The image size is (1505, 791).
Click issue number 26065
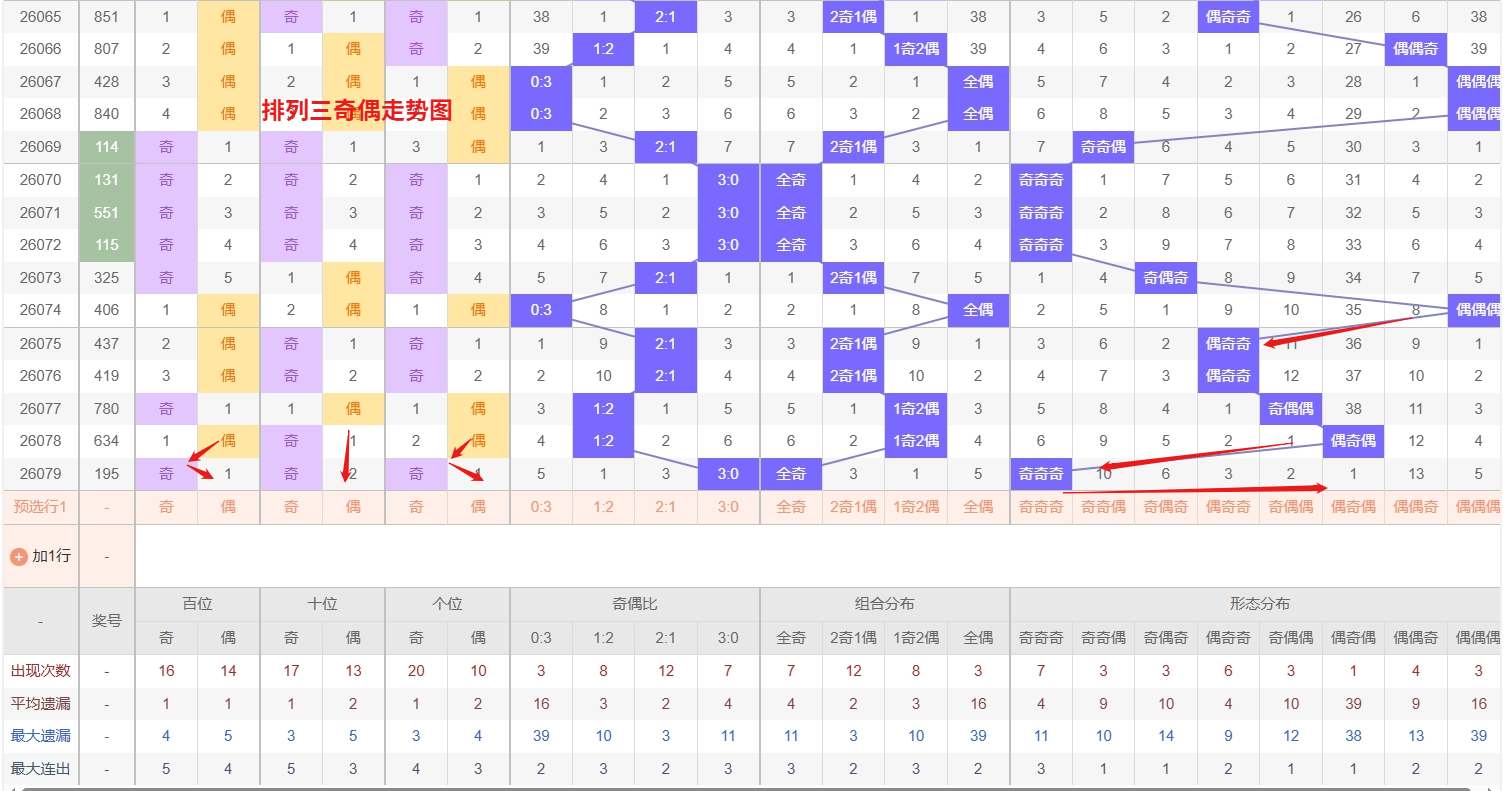40,16
